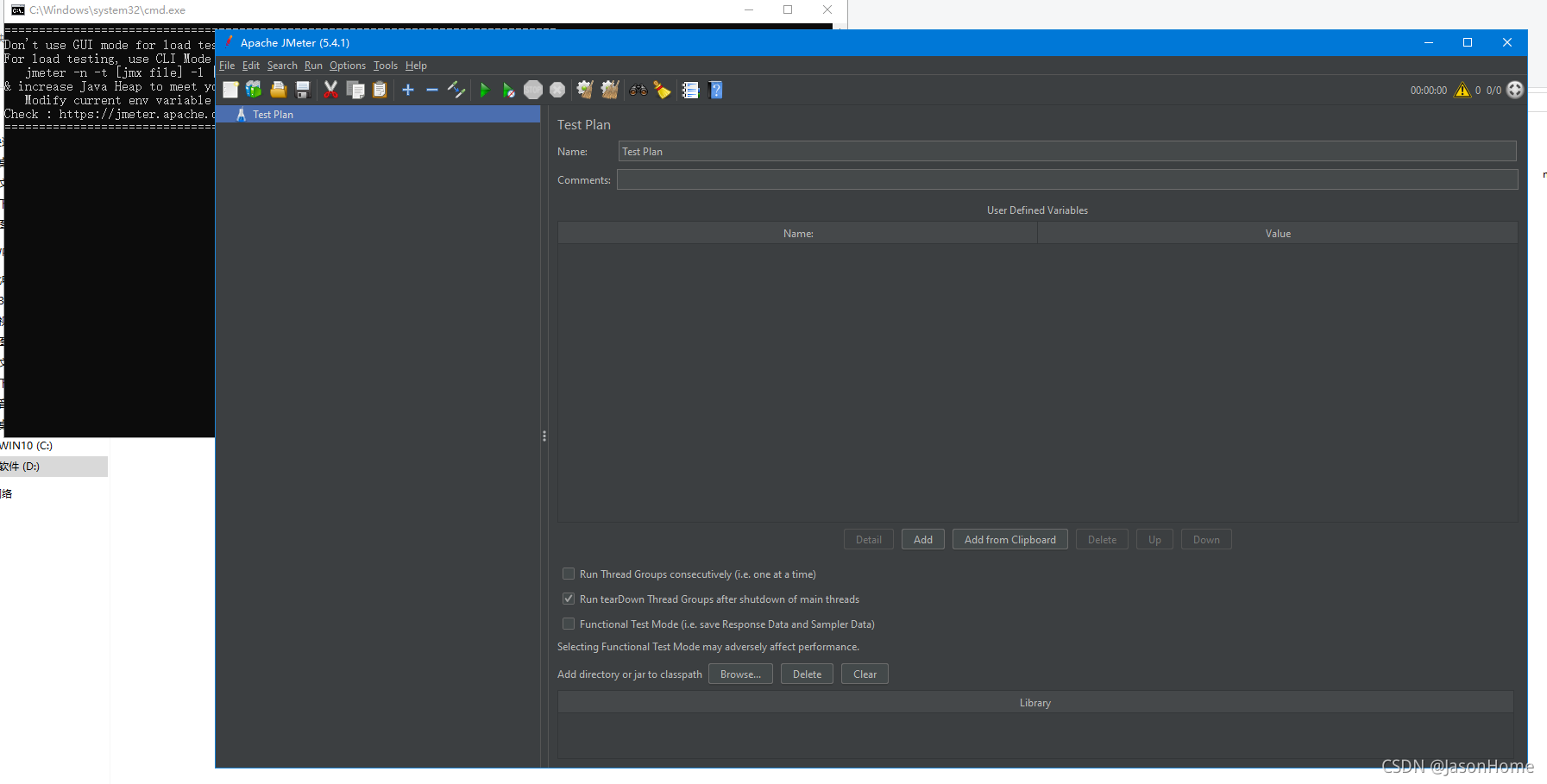Open the Search menu

(282, 66)
